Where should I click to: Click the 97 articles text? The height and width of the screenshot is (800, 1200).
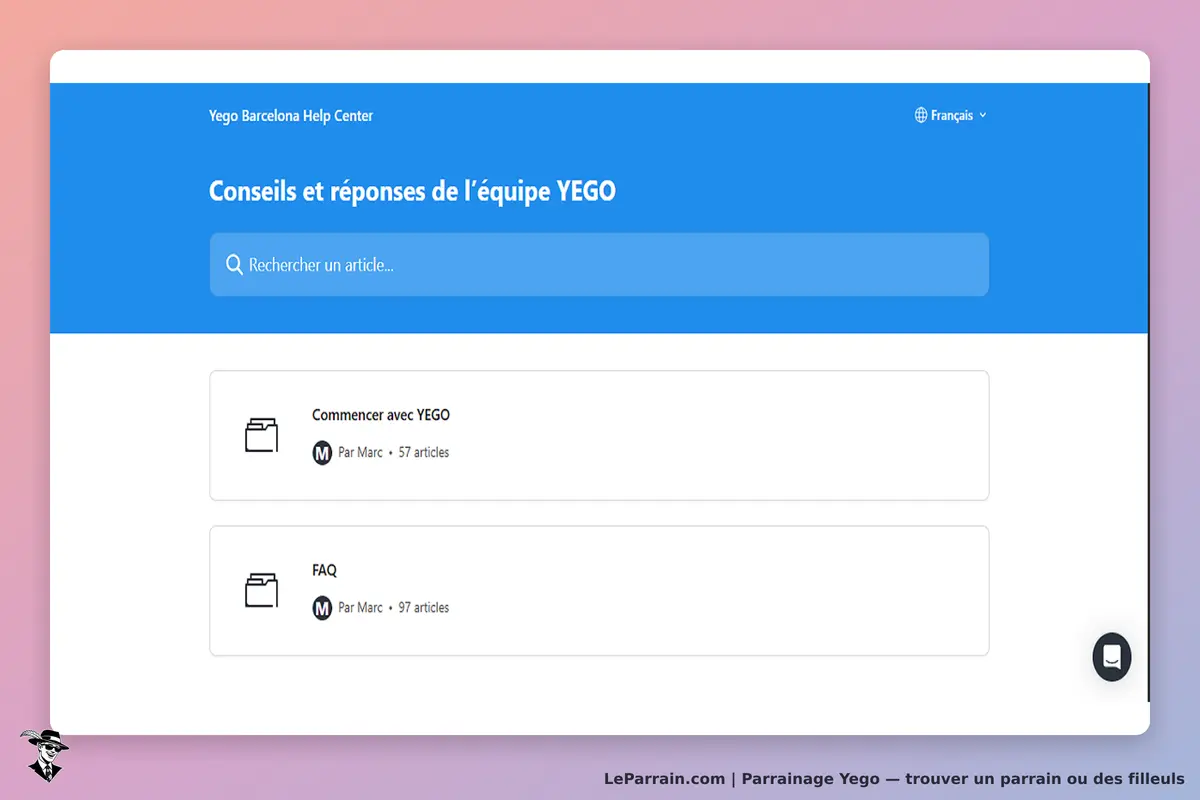[x=424, y=608]
